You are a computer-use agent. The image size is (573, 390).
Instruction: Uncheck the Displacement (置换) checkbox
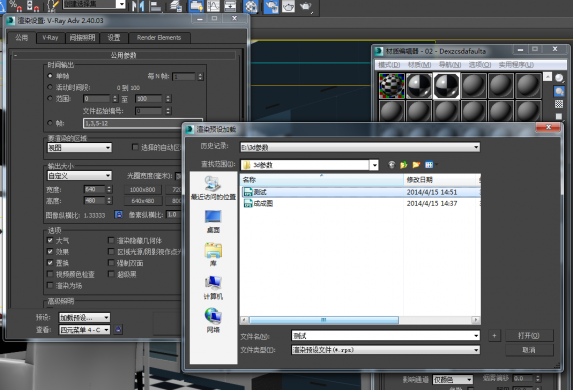click(x=50, y=262)
